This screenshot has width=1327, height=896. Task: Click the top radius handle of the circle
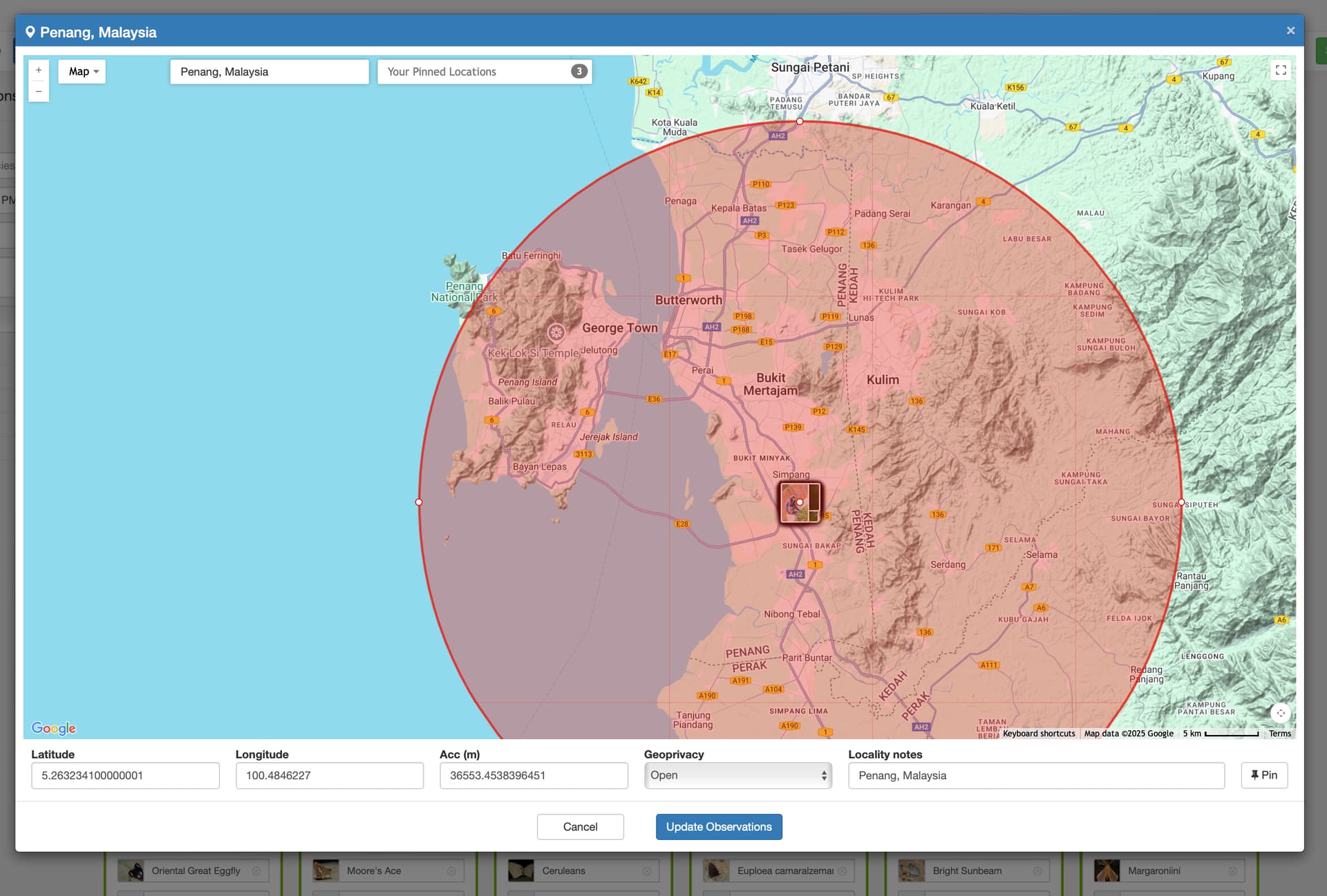click(800, 122)
